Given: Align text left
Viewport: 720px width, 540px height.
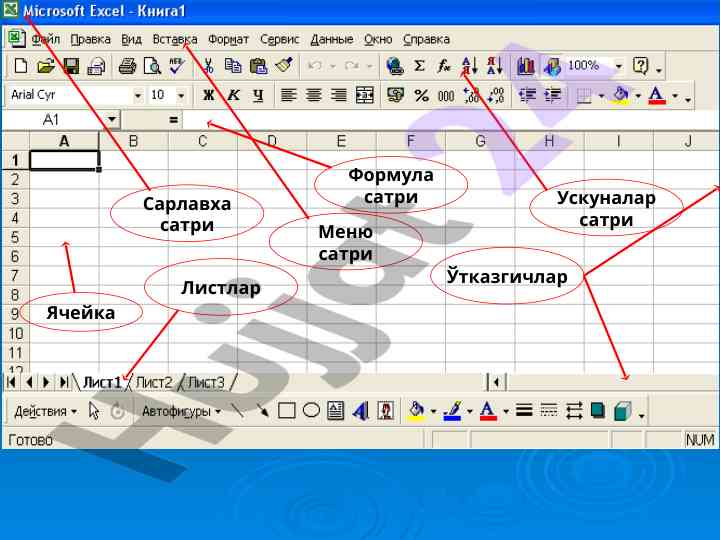Looking at the screenshot, I should tap(288, 95).
